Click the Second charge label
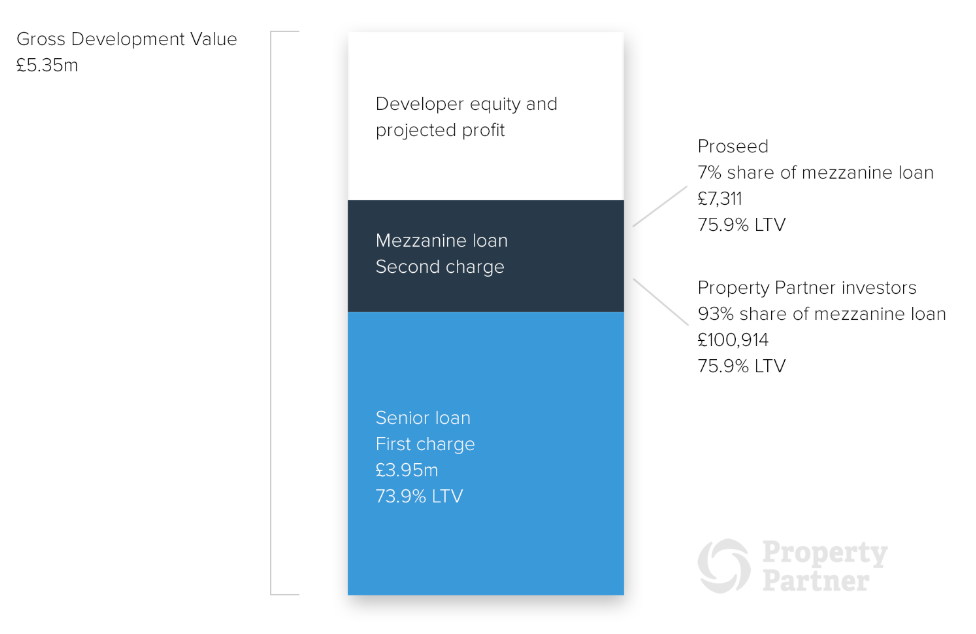This screenshot has height=634, width=976. pyautogui.click(x=440, y=267)
